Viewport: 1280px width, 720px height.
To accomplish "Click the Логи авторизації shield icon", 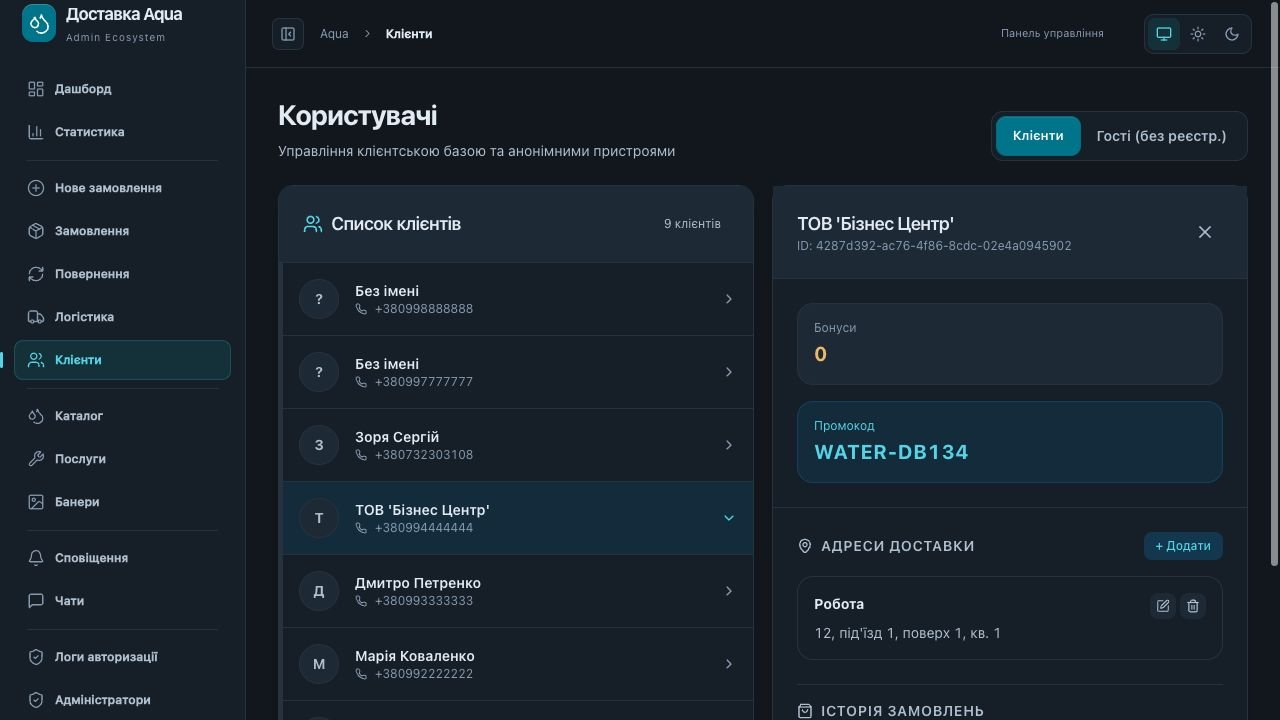I will (36, 657).
